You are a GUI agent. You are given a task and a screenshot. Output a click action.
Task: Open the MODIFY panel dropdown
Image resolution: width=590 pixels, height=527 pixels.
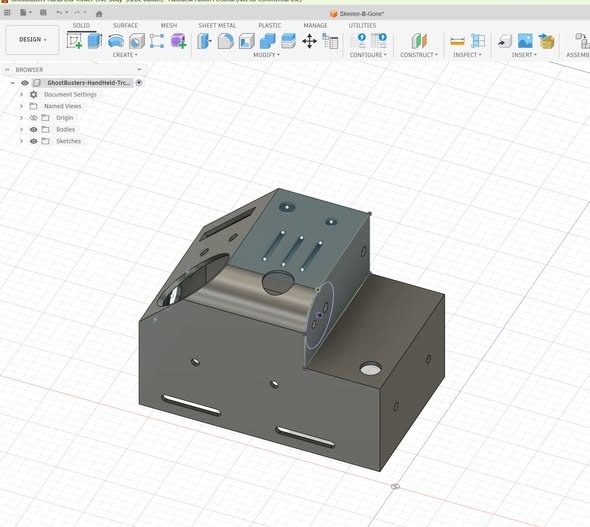coord(266,55)
